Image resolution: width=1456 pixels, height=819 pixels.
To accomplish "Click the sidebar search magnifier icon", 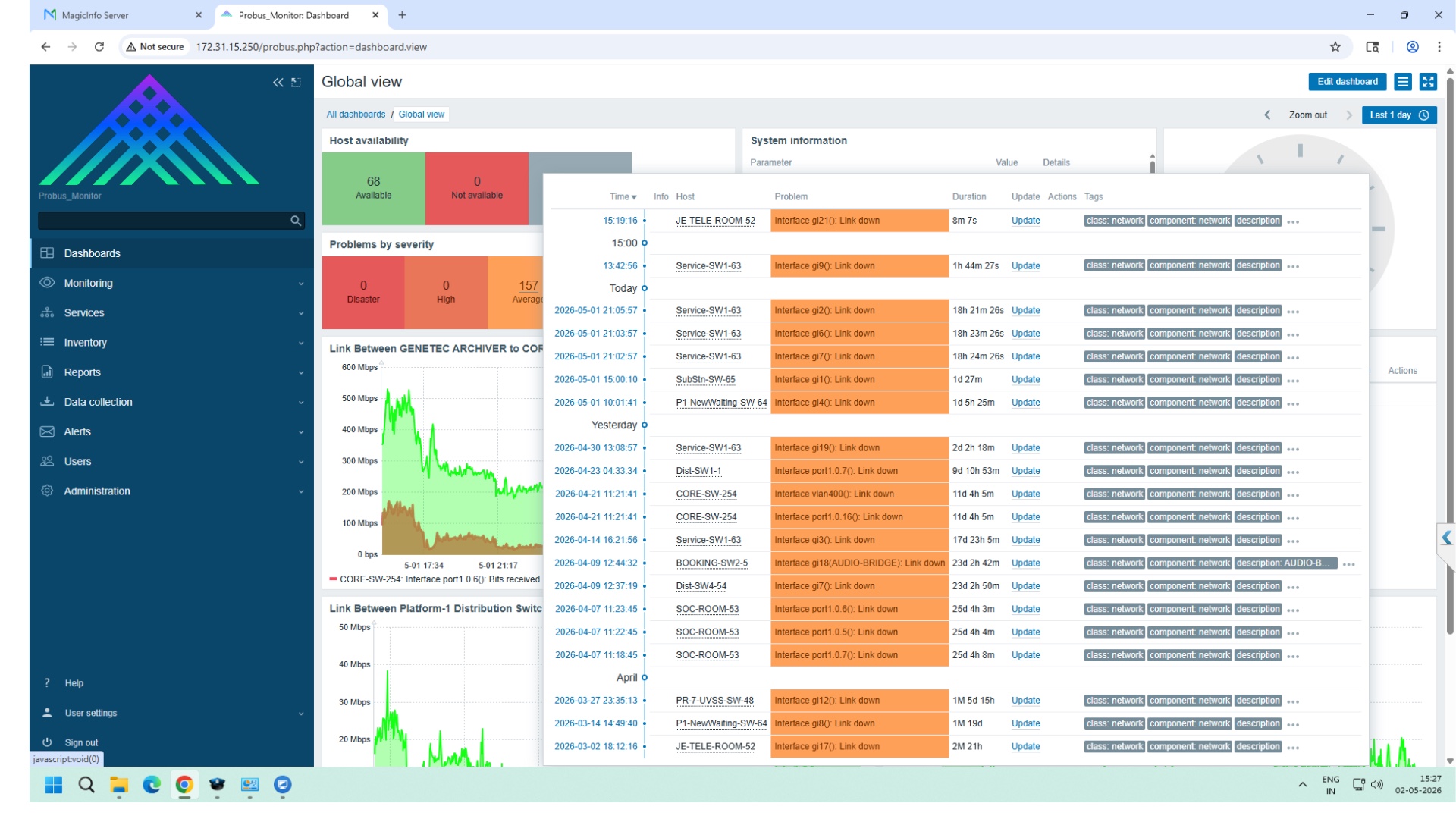I will tap(296, 221).
